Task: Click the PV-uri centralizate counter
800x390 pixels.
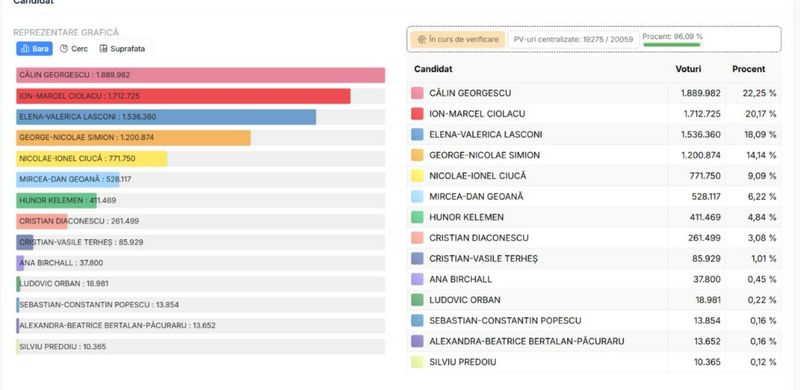Action: (x=573, y=39)
